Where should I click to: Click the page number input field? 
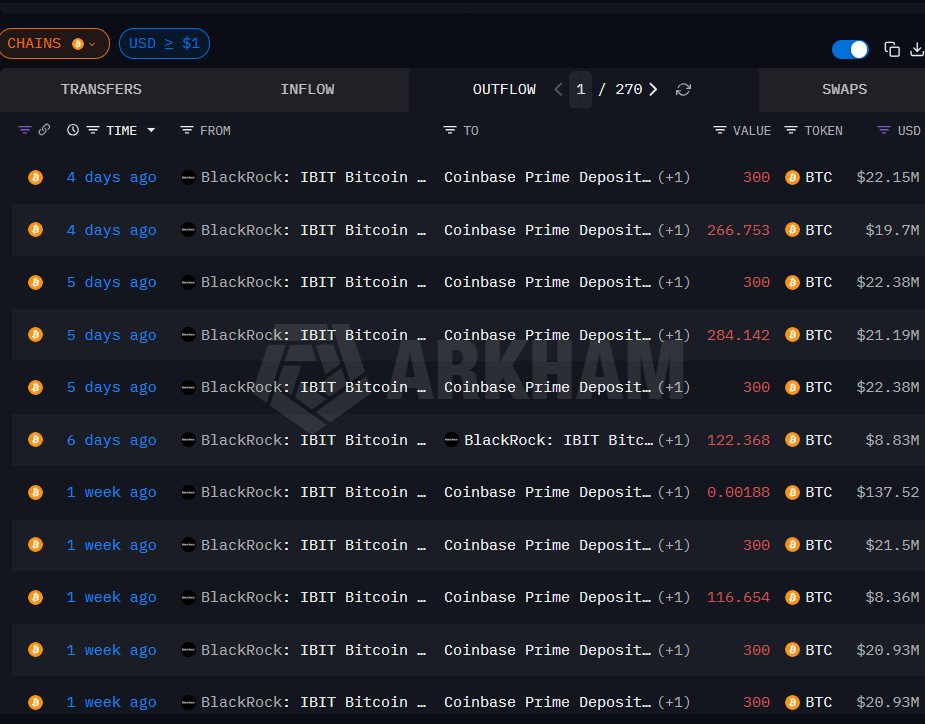(x=580, y=90)
